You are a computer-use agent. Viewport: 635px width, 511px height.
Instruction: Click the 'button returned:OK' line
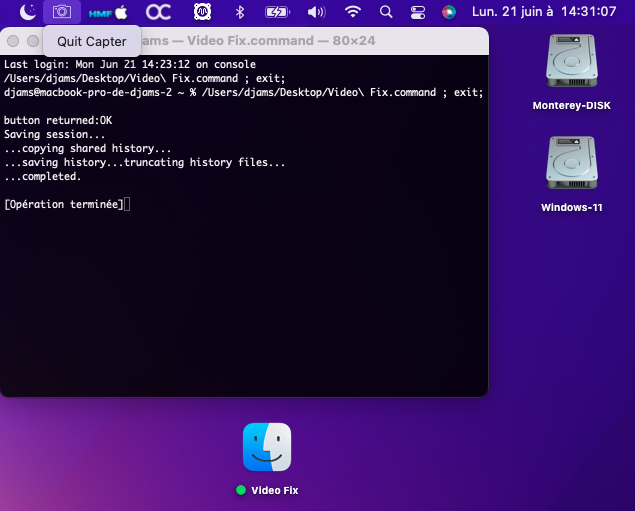click(58, 120)
